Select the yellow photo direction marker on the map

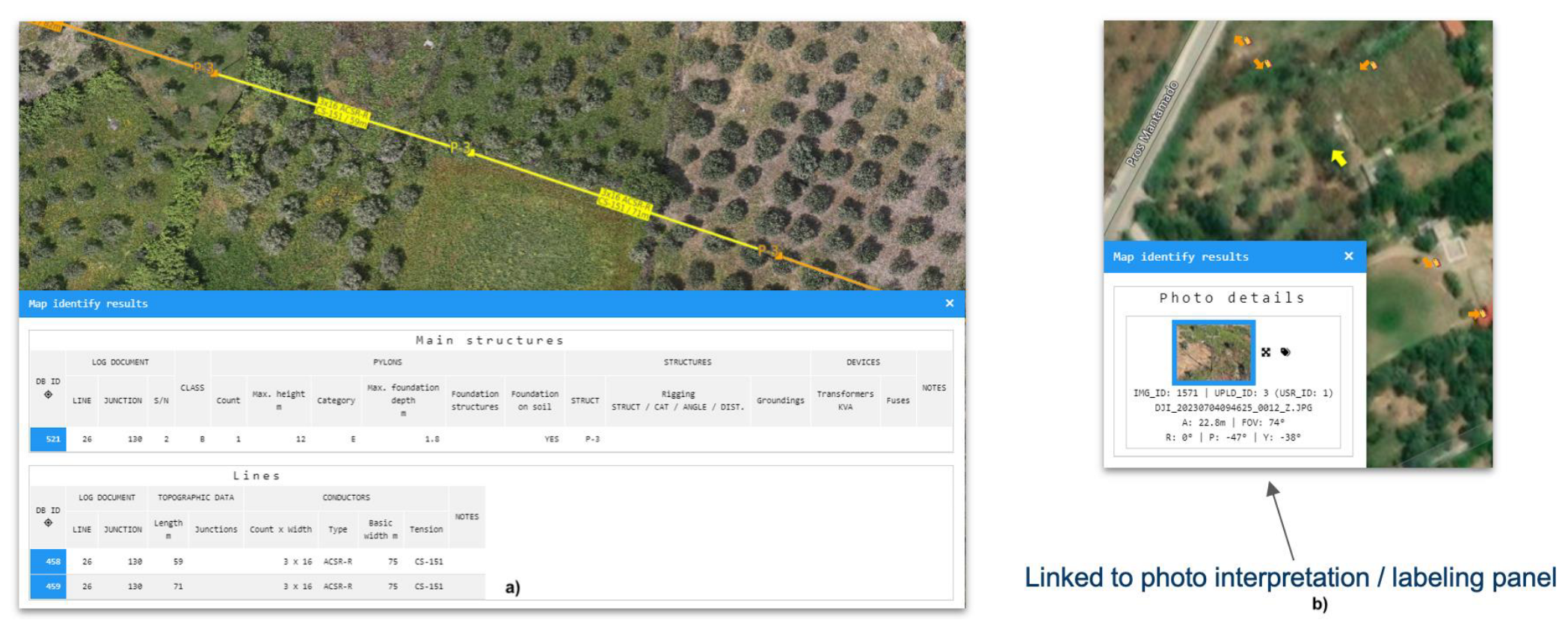click(x=1338, y=157)
